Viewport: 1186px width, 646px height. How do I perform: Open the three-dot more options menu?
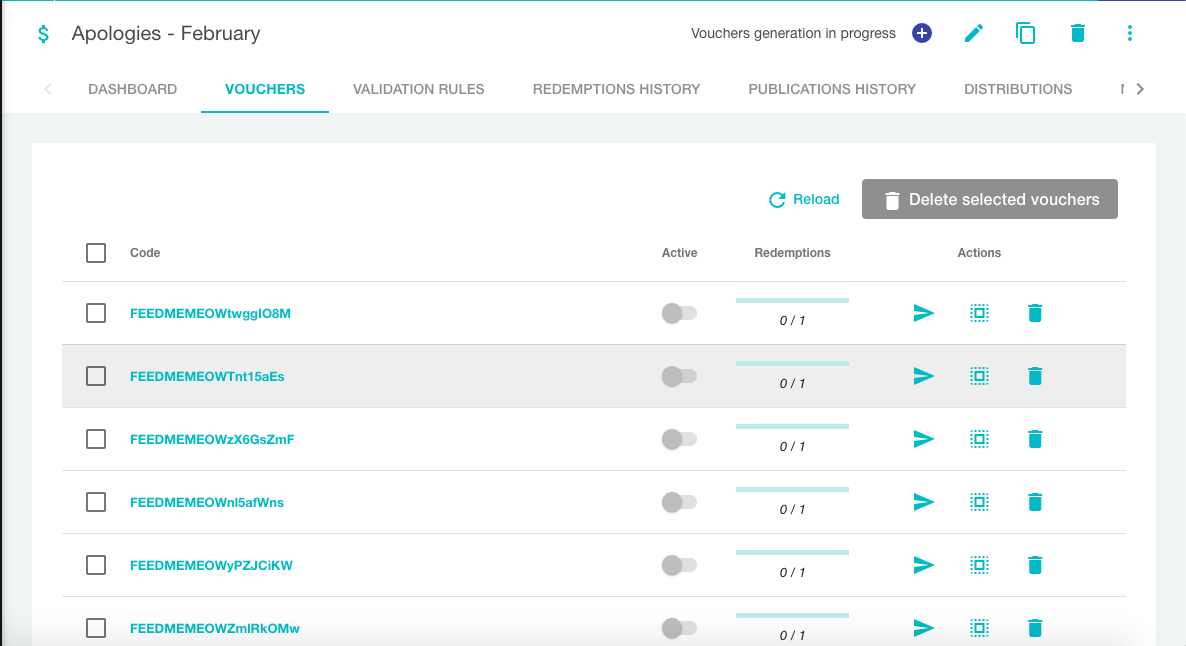[1129, 33]
